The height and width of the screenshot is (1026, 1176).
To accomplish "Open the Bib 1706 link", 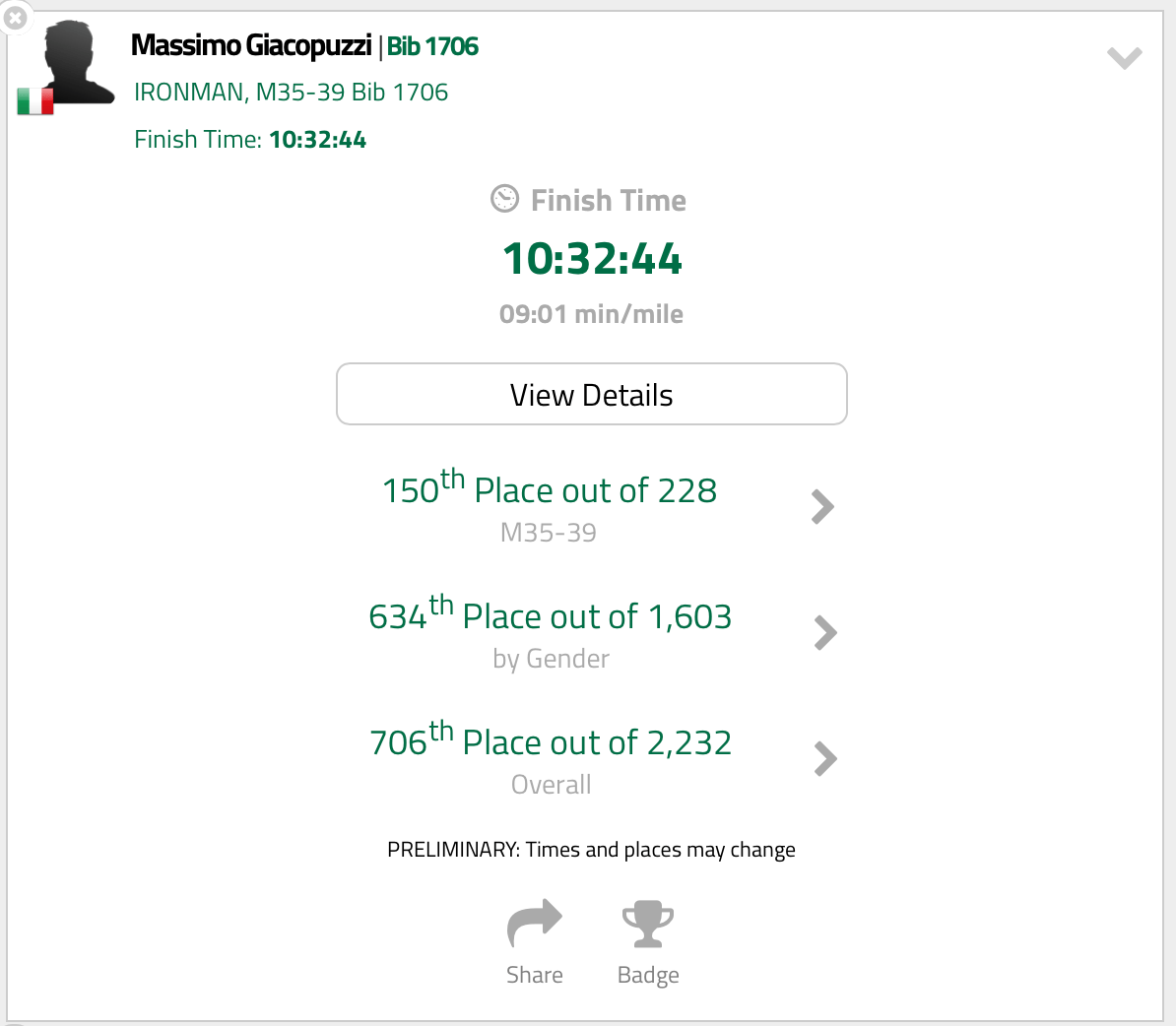I will pyautogui.click(x=432, y=46).
